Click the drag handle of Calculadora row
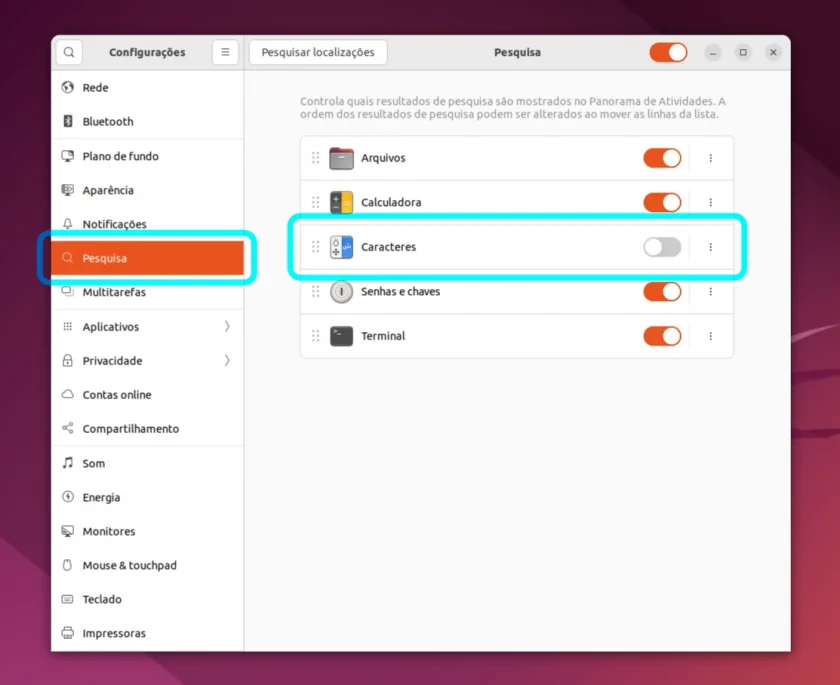The width and height of the screenshot is (840, 685). click(x=316, y=202)
